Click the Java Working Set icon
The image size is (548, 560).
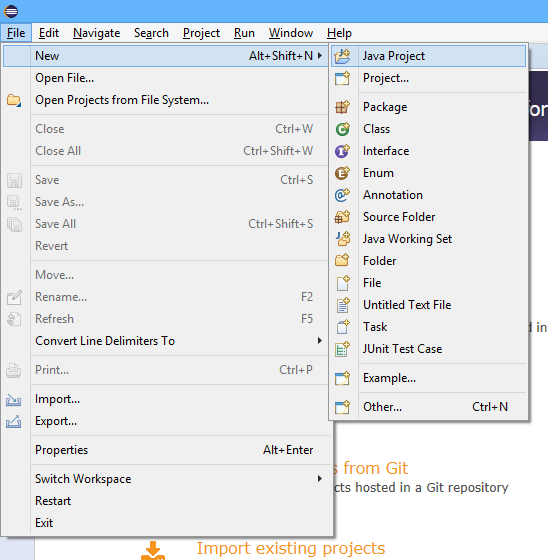[343, 239]
